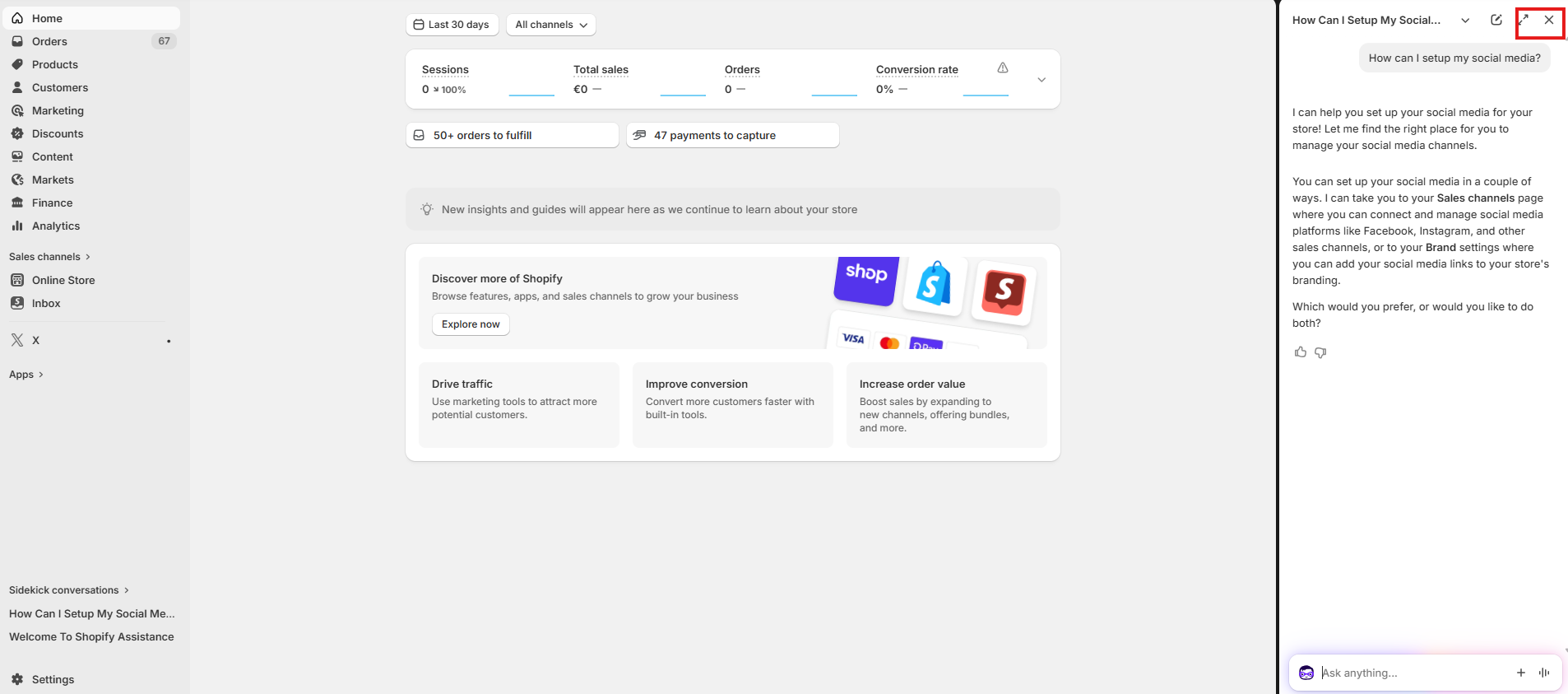Click the X logo icon in sidebar
The height and width of the screenshot is (694, 1568).
17,340
